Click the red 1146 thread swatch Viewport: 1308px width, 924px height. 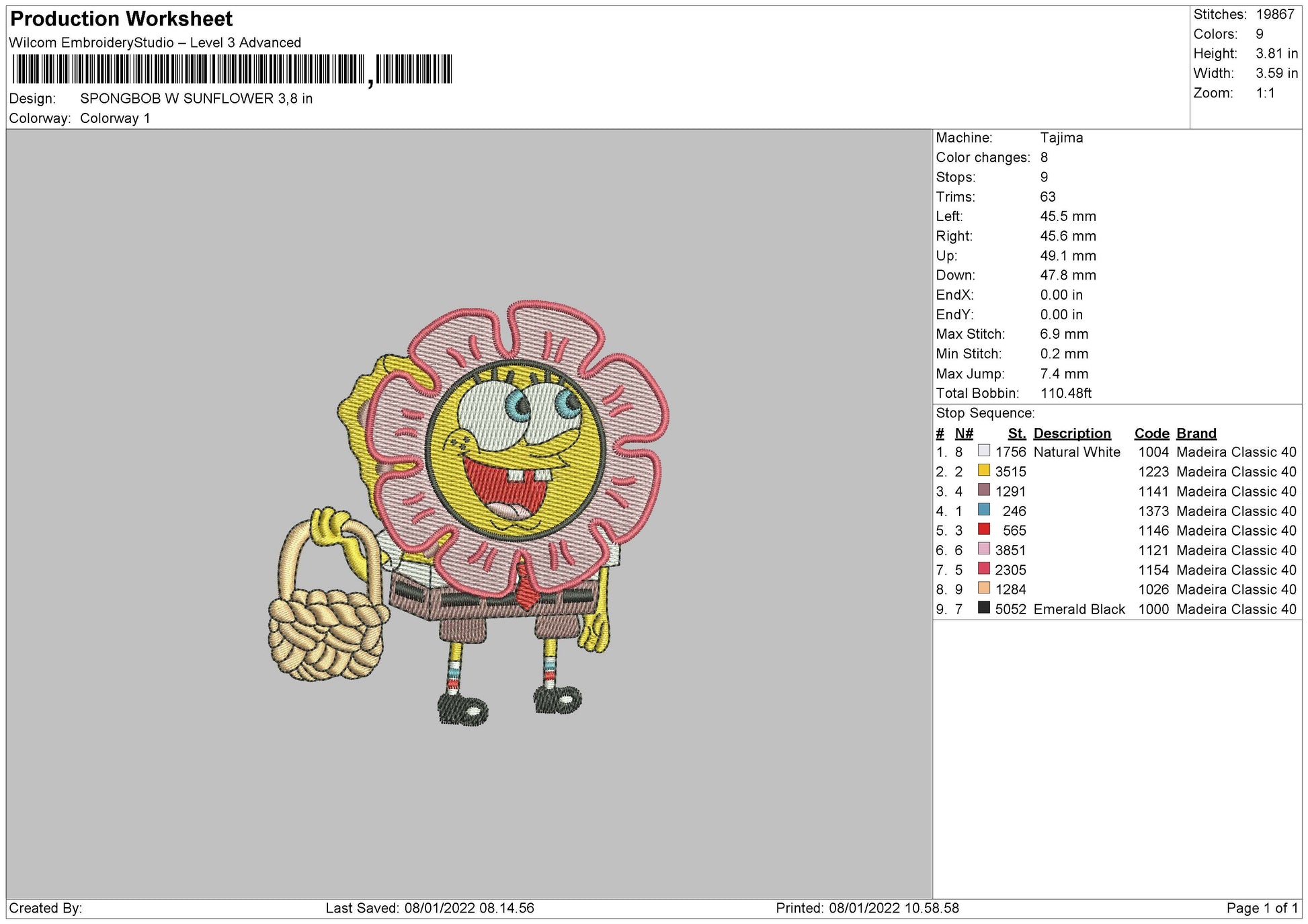coord(984,530)
